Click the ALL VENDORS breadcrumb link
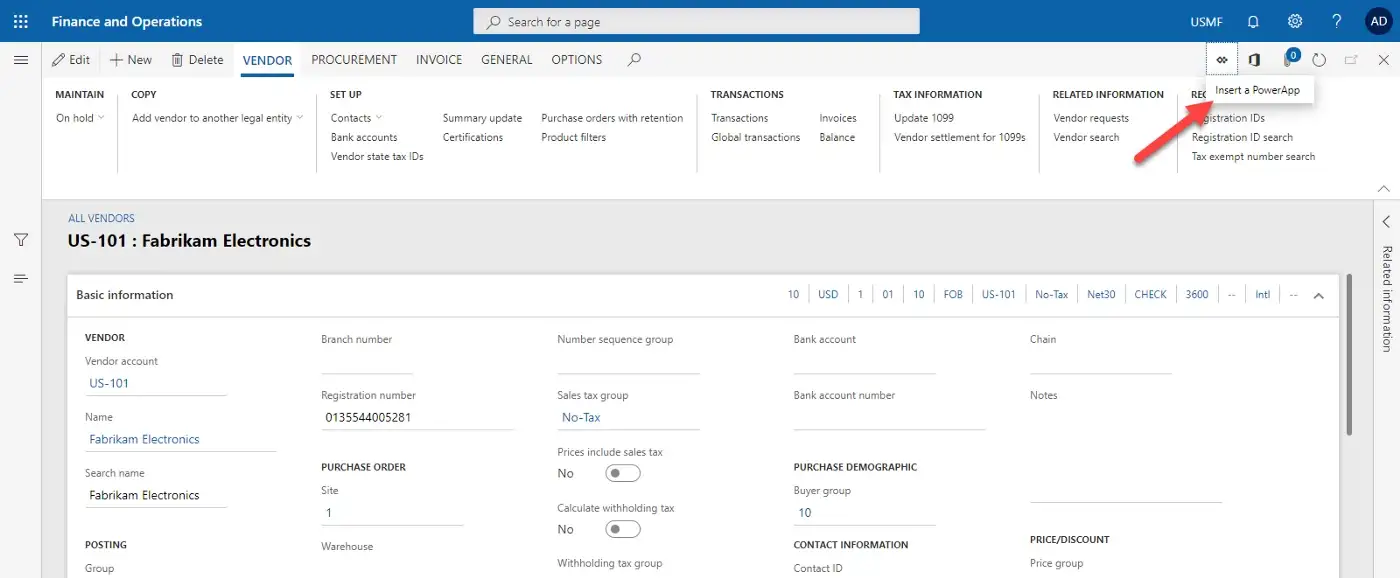This screenshot has height=578, width=1400. point(101,218)
